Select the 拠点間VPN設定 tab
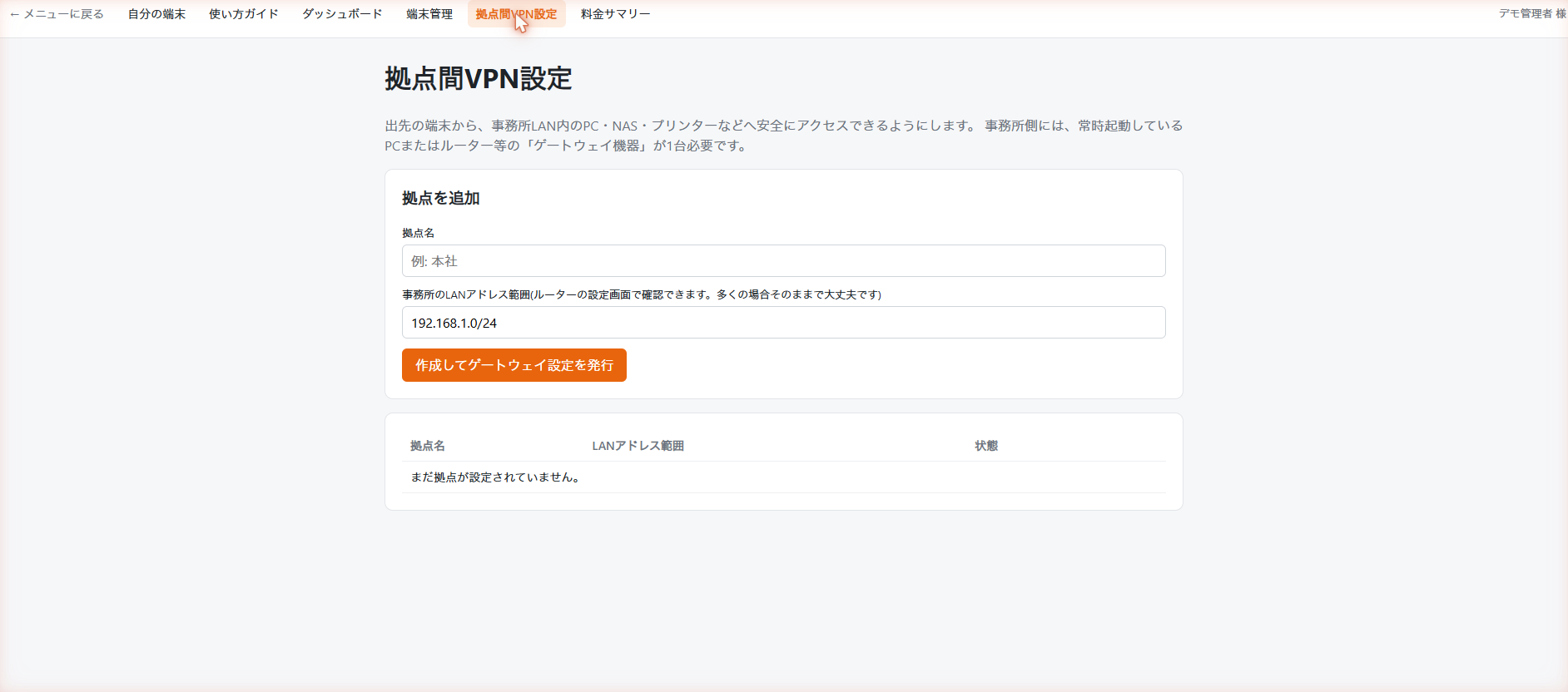 pos(516,14)
